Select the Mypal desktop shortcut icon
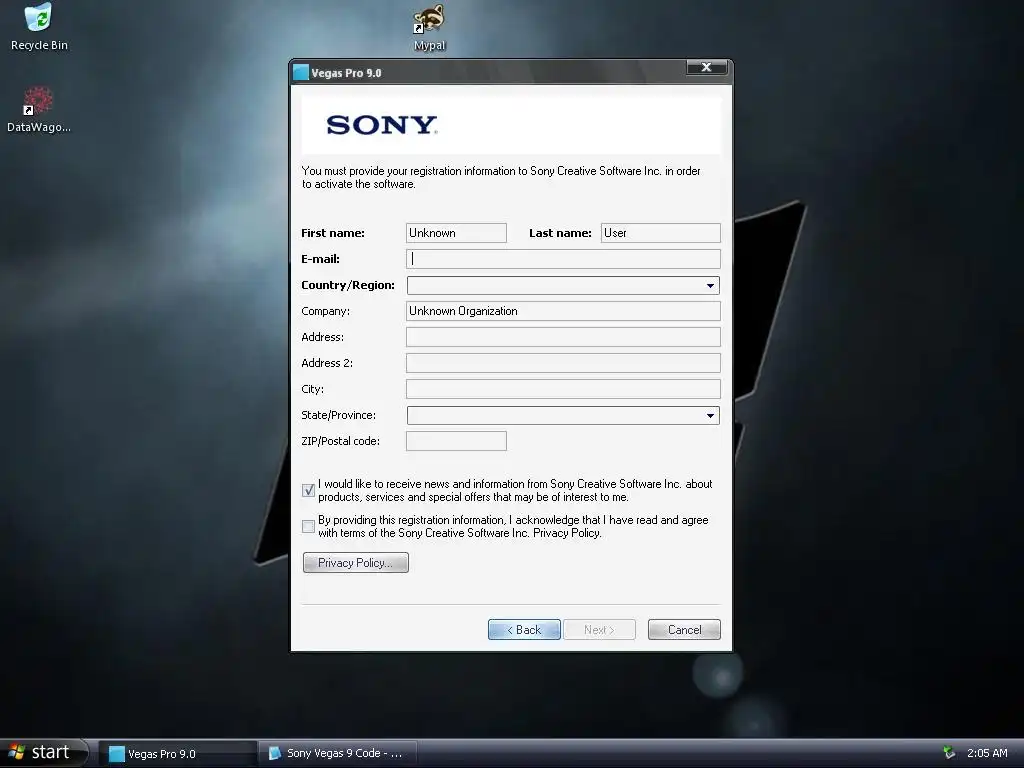 click(429, 27)
